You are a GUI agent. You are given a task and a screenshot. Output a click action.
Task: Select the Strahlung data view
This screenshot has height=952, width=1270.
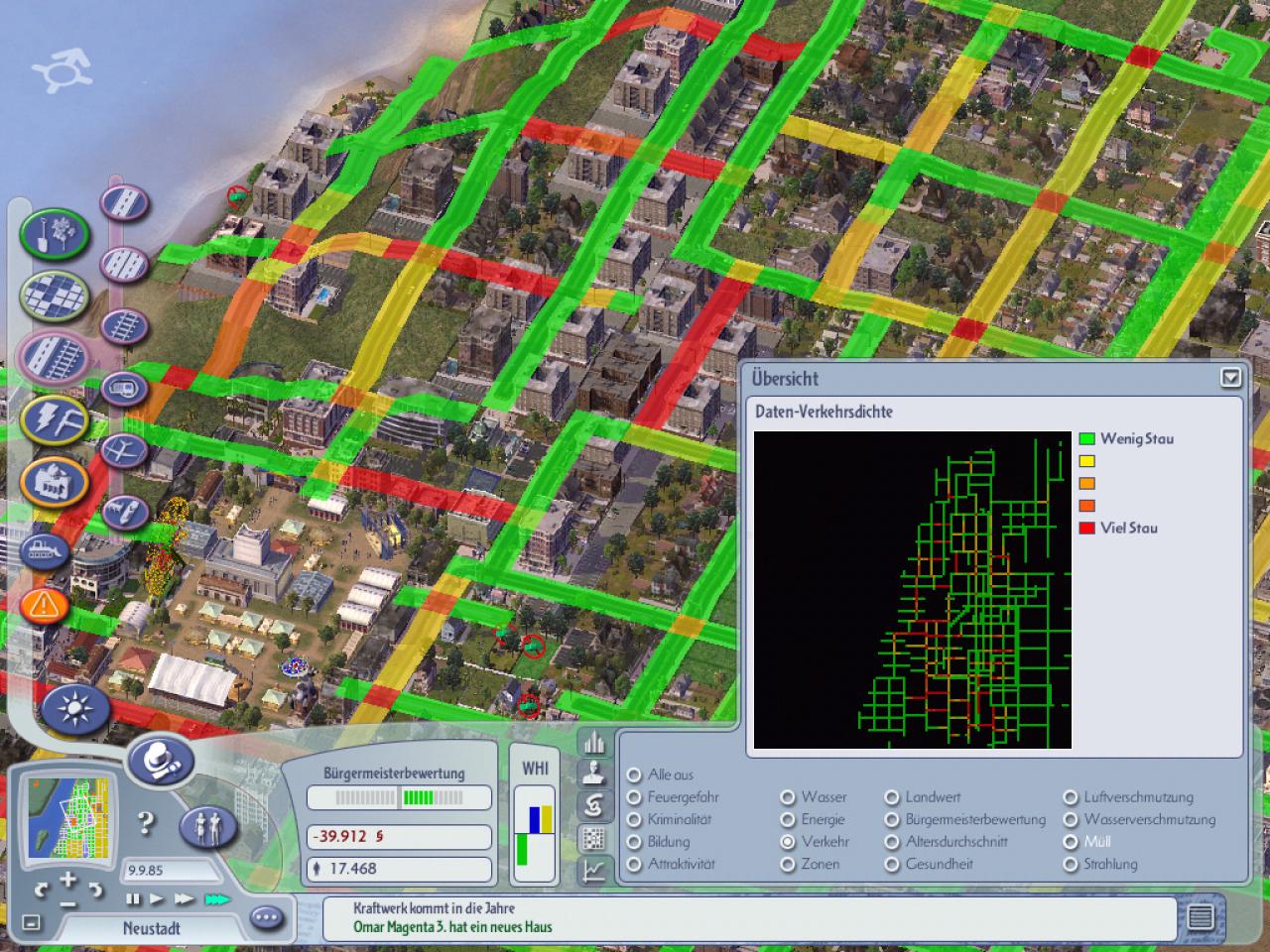[1071, 865]
